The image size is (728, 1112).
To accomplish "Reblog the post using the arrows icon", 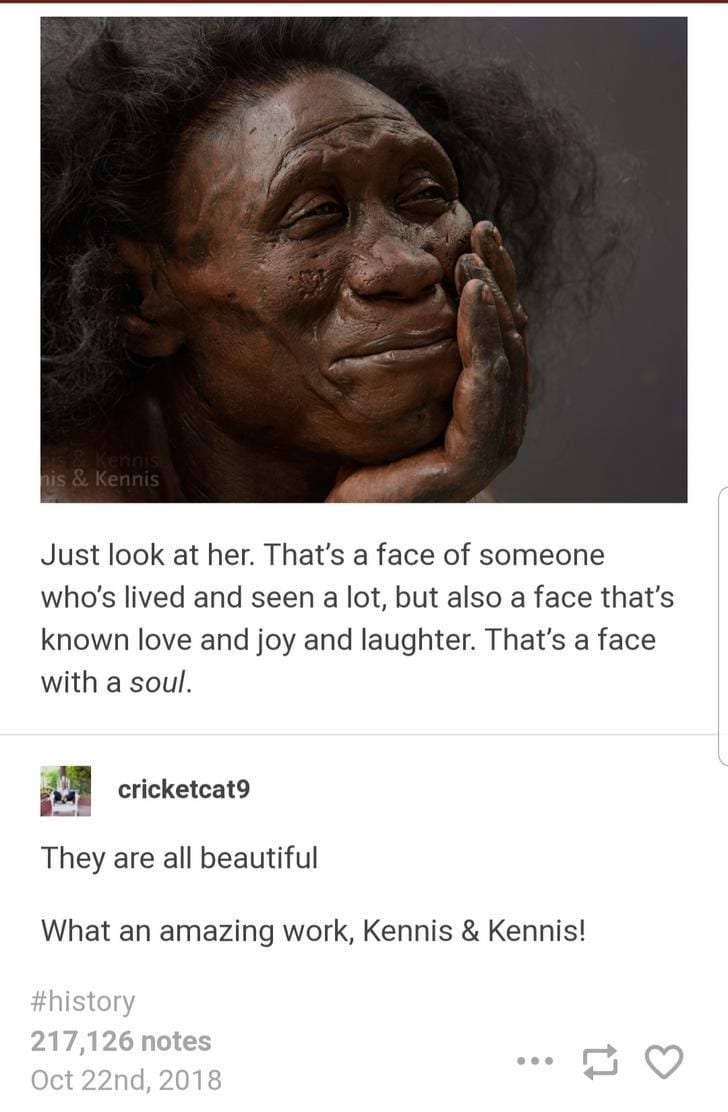I will (600, 1062).
